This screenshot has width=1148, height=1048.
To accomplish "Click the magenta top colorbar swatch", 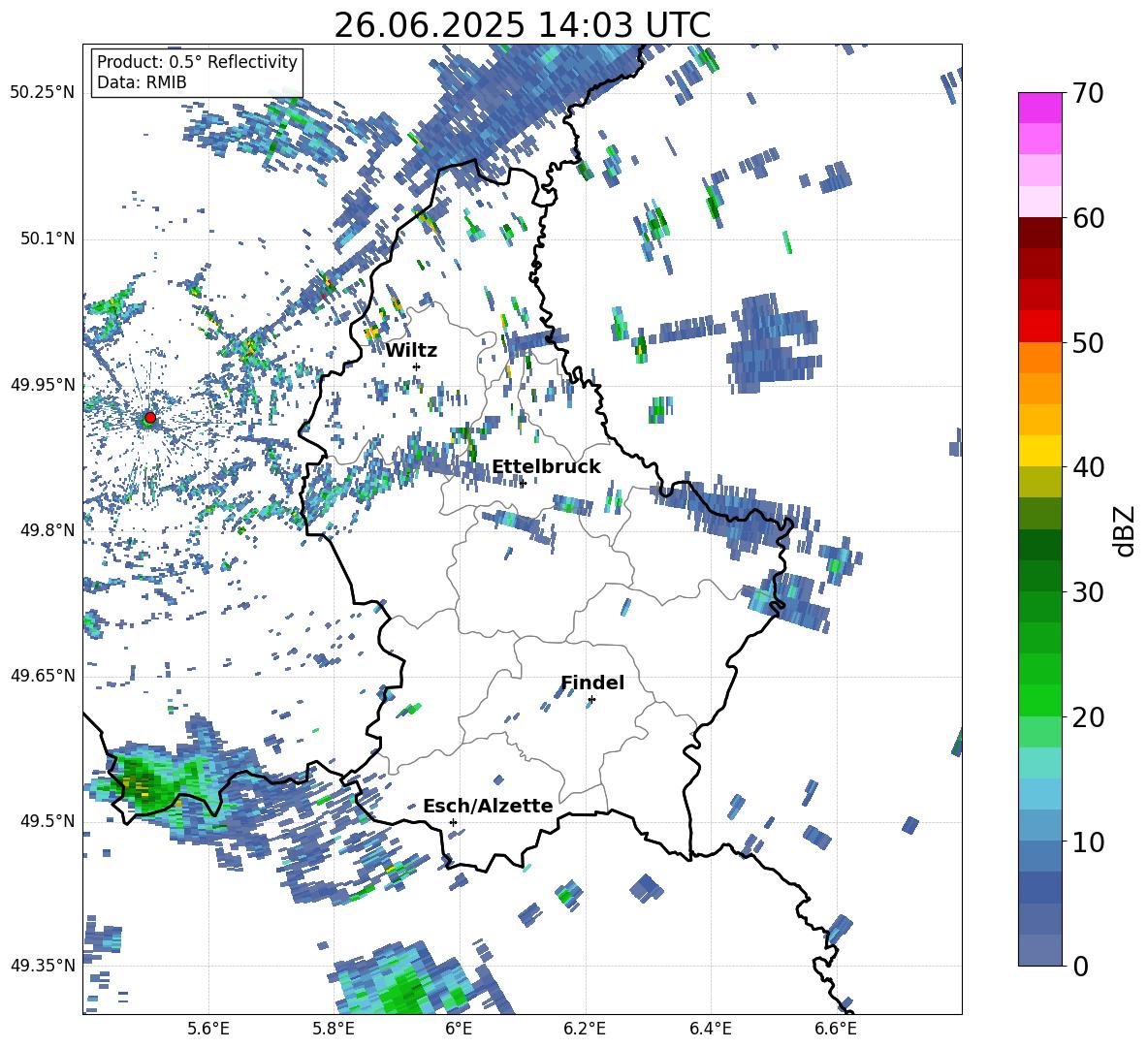I will click(1039, 109).
